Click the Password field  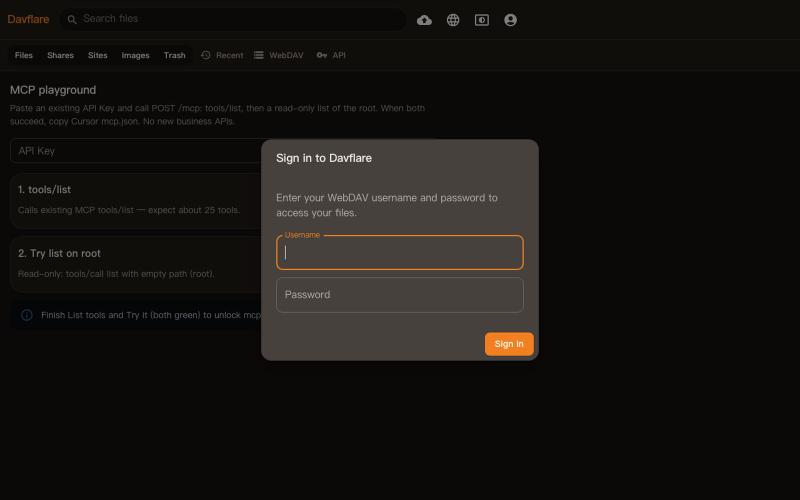399,295
